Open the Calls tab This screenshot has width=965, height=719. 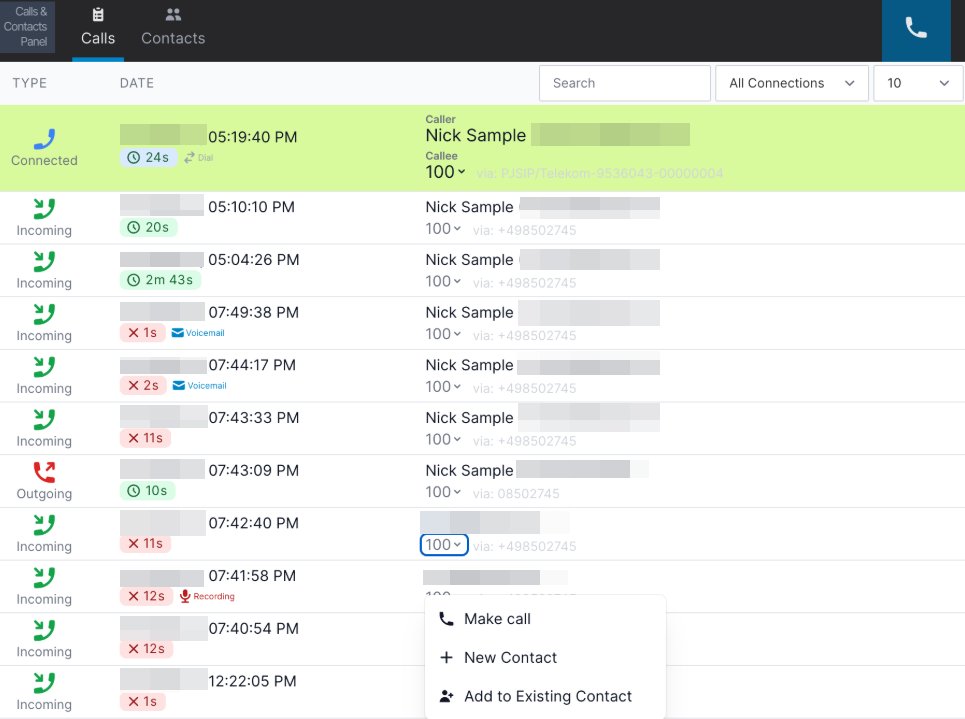coord(98,29)
